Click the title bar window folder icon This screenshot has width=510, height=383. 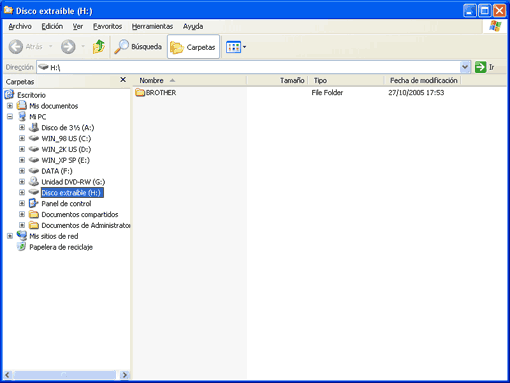pos(8,10)
